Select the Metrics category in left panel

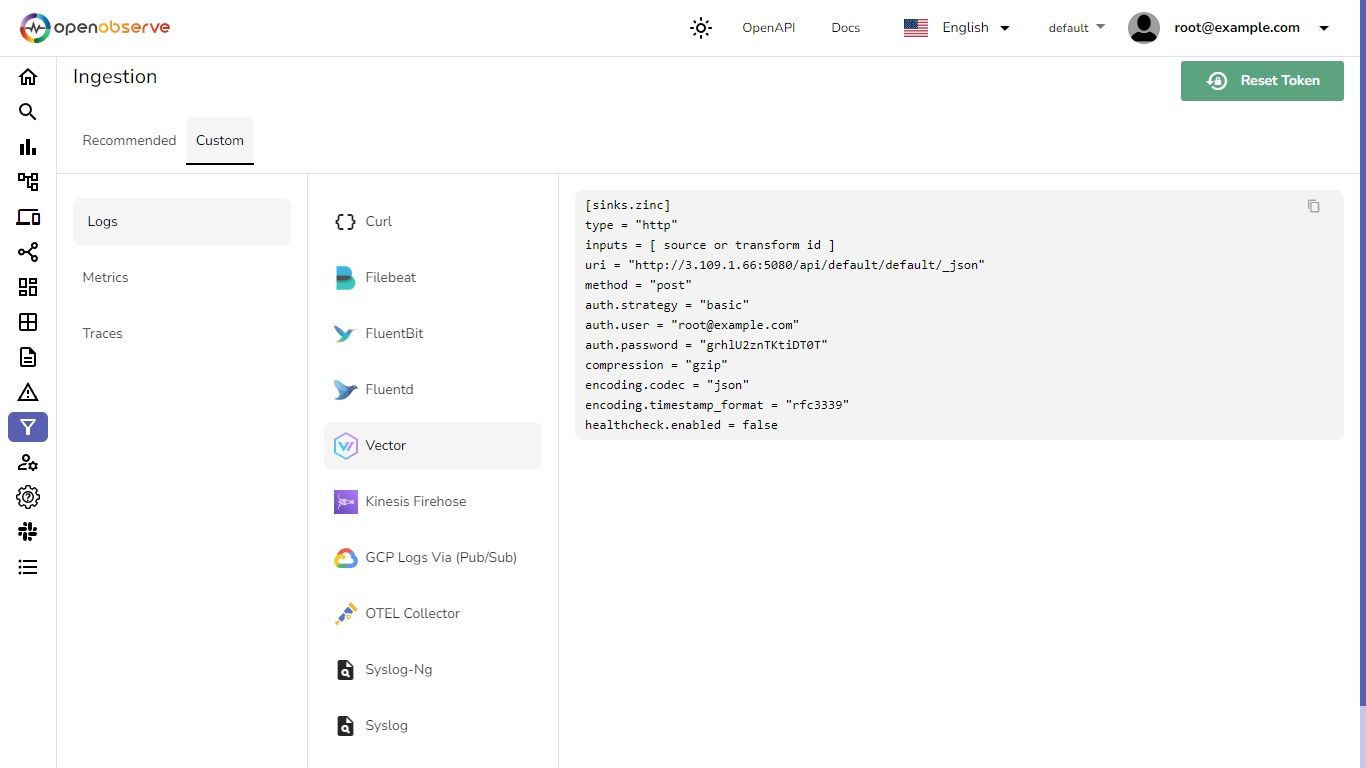tap(105, 277)
